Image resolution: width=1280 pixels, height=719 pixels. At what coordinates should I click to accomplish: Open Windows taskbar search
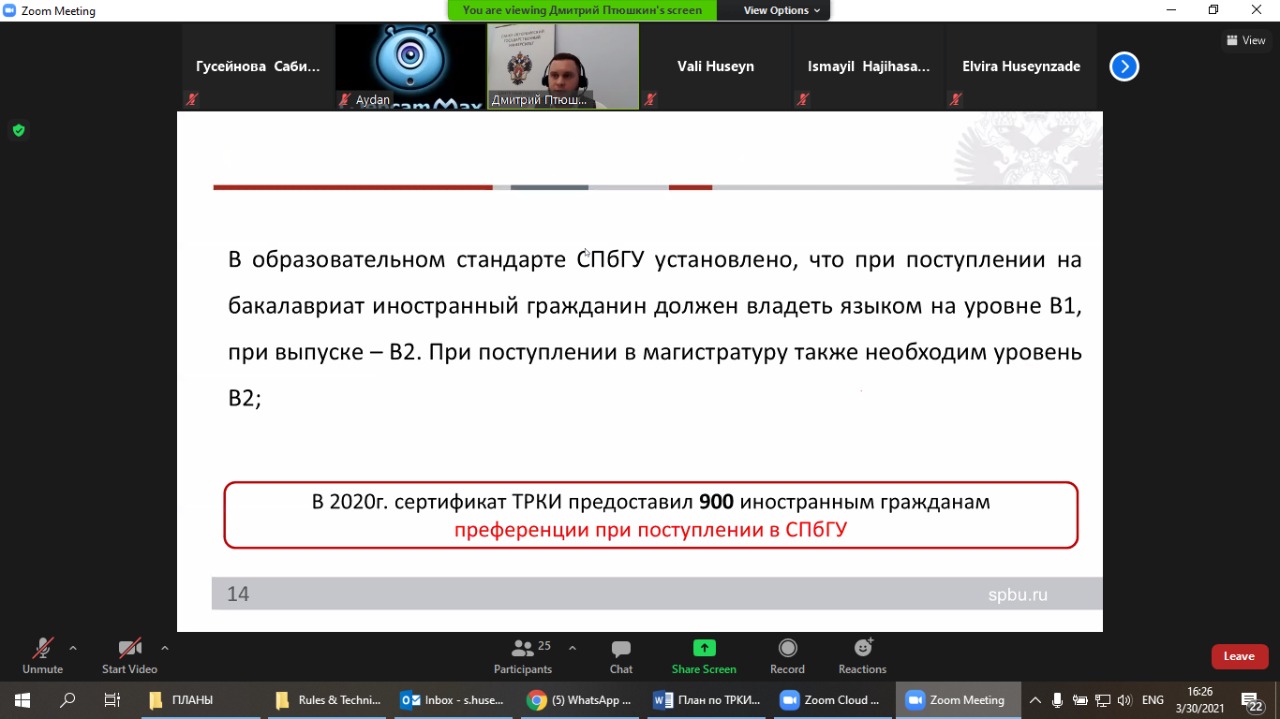pos(67,700)
